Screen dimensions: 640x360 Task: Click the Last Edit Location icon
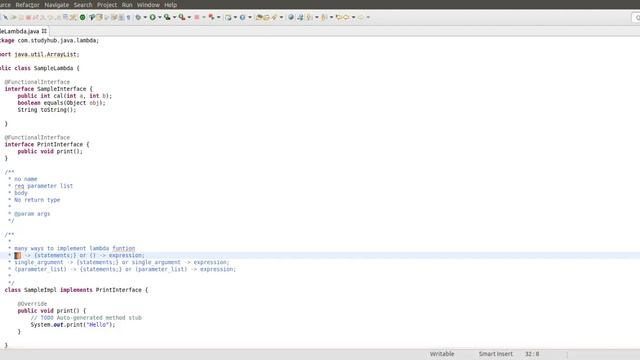pos(339,17)
